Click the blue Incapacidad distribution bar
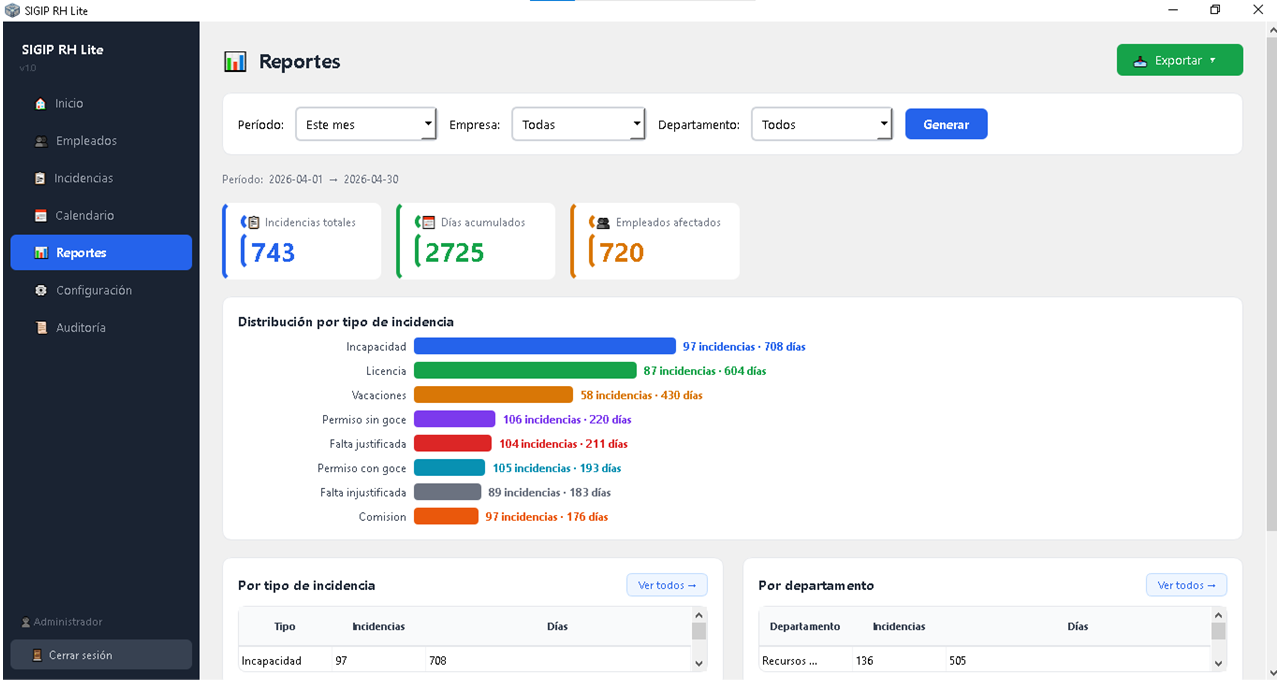1280x680 pixels. pos(545,346)
